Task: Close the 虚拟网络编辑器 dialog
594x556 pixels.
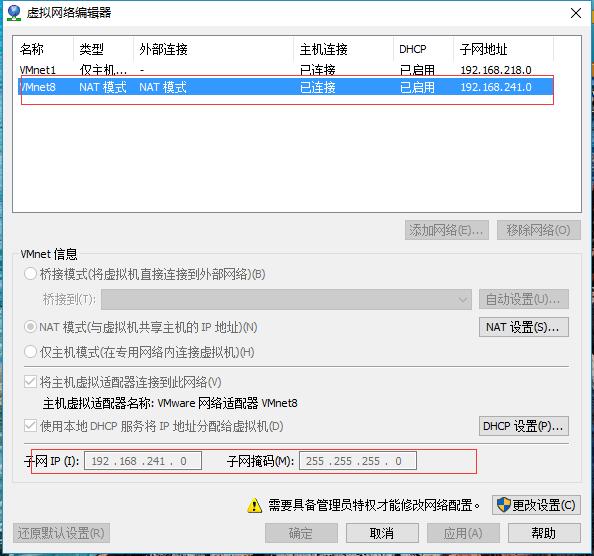Action: coord(576,13)
